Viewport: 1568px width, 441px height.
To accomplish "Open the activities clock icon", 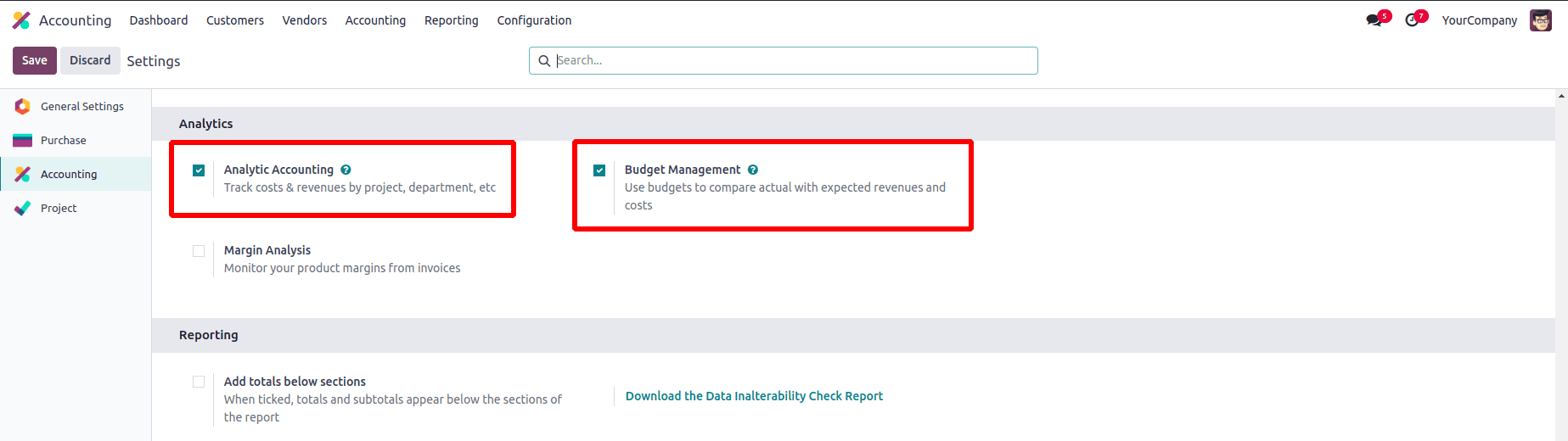I will [1412, 20].
